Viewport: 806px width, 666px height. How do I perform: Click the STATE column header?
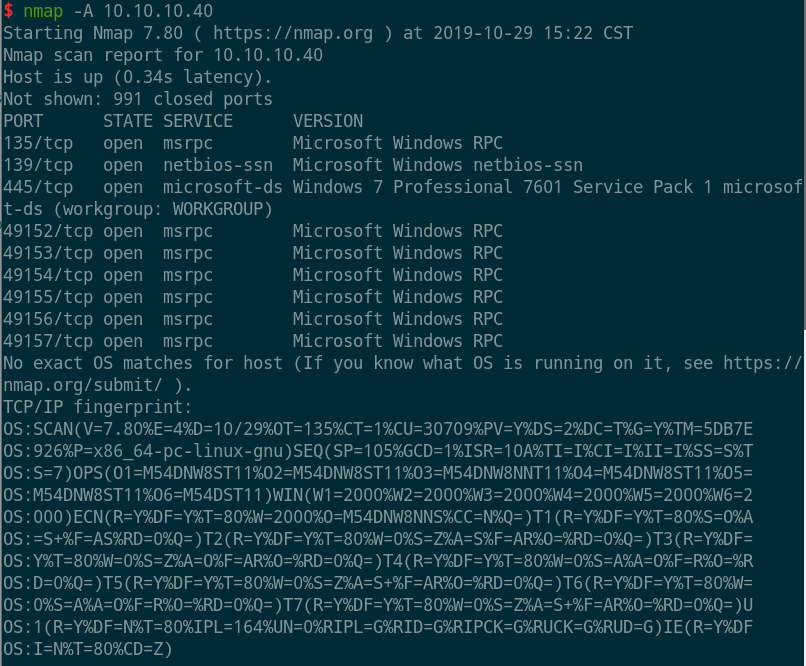(x=128, y=121)
